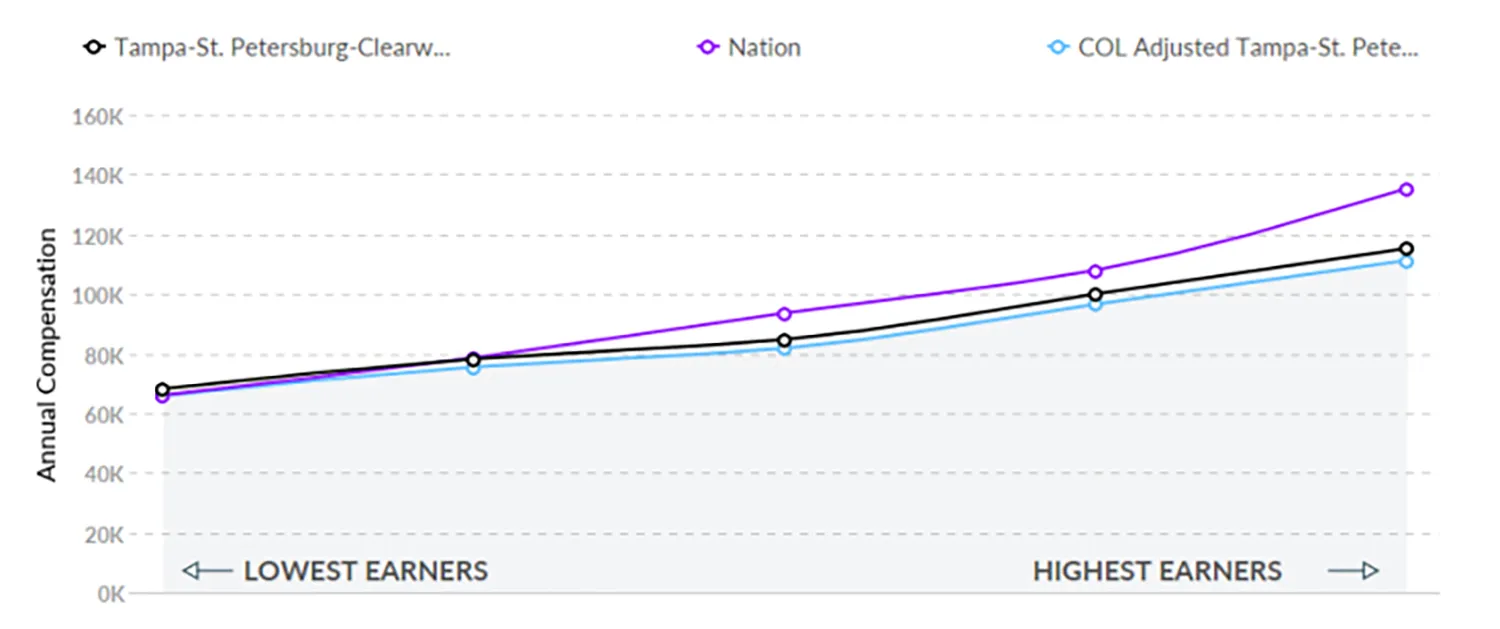Screen dimensions: 1500x629
Task: Select the black line's fourth data point
Action: [x=1095, y=294]
